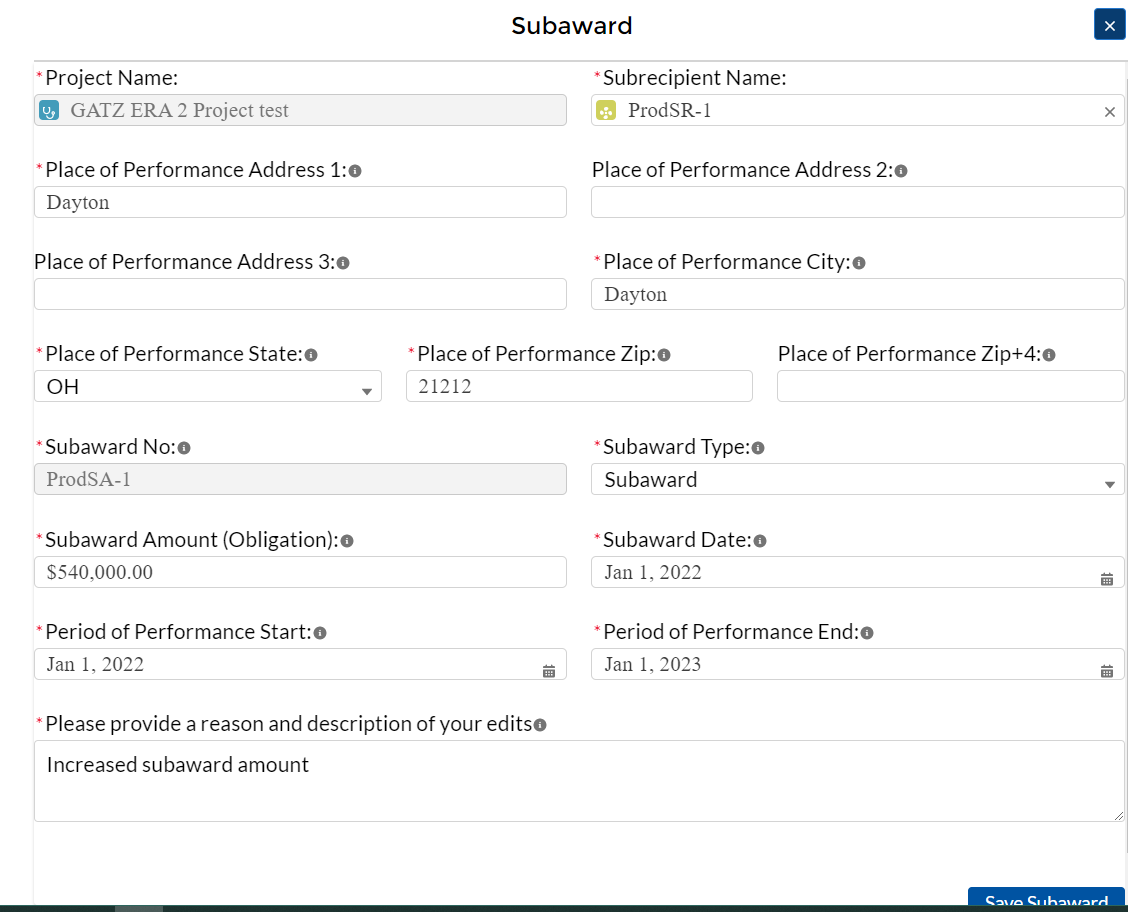Open the Subaward Type dropdown
The width and height of the screenshot is (1128, 912).
tap(857, 480)
